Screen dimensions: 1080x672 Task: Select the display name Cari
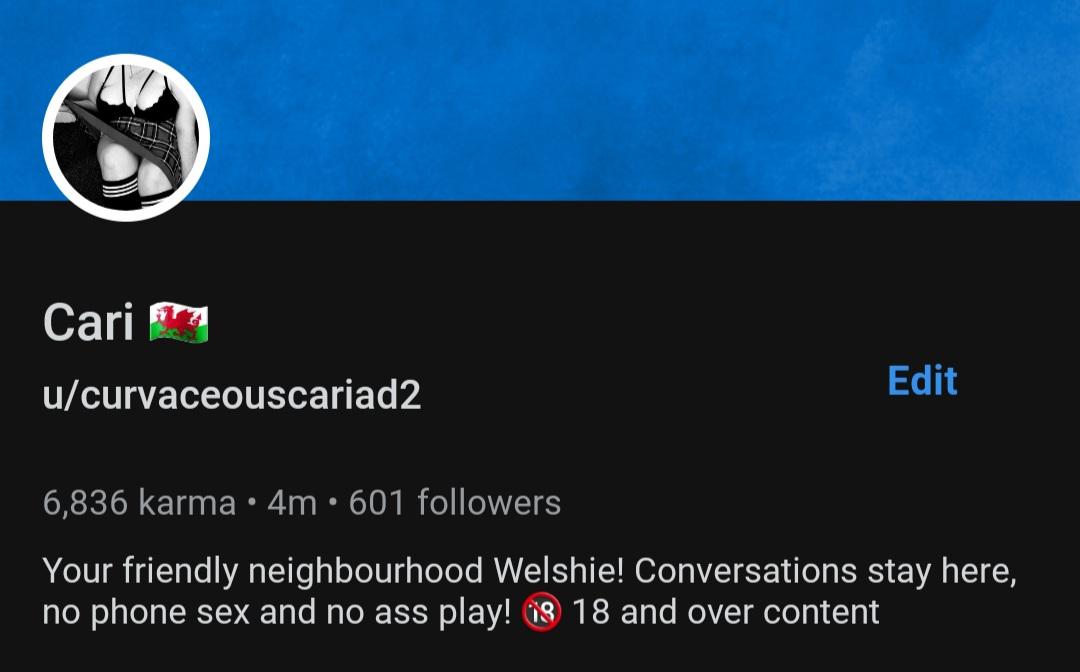[x=88, y=322]
